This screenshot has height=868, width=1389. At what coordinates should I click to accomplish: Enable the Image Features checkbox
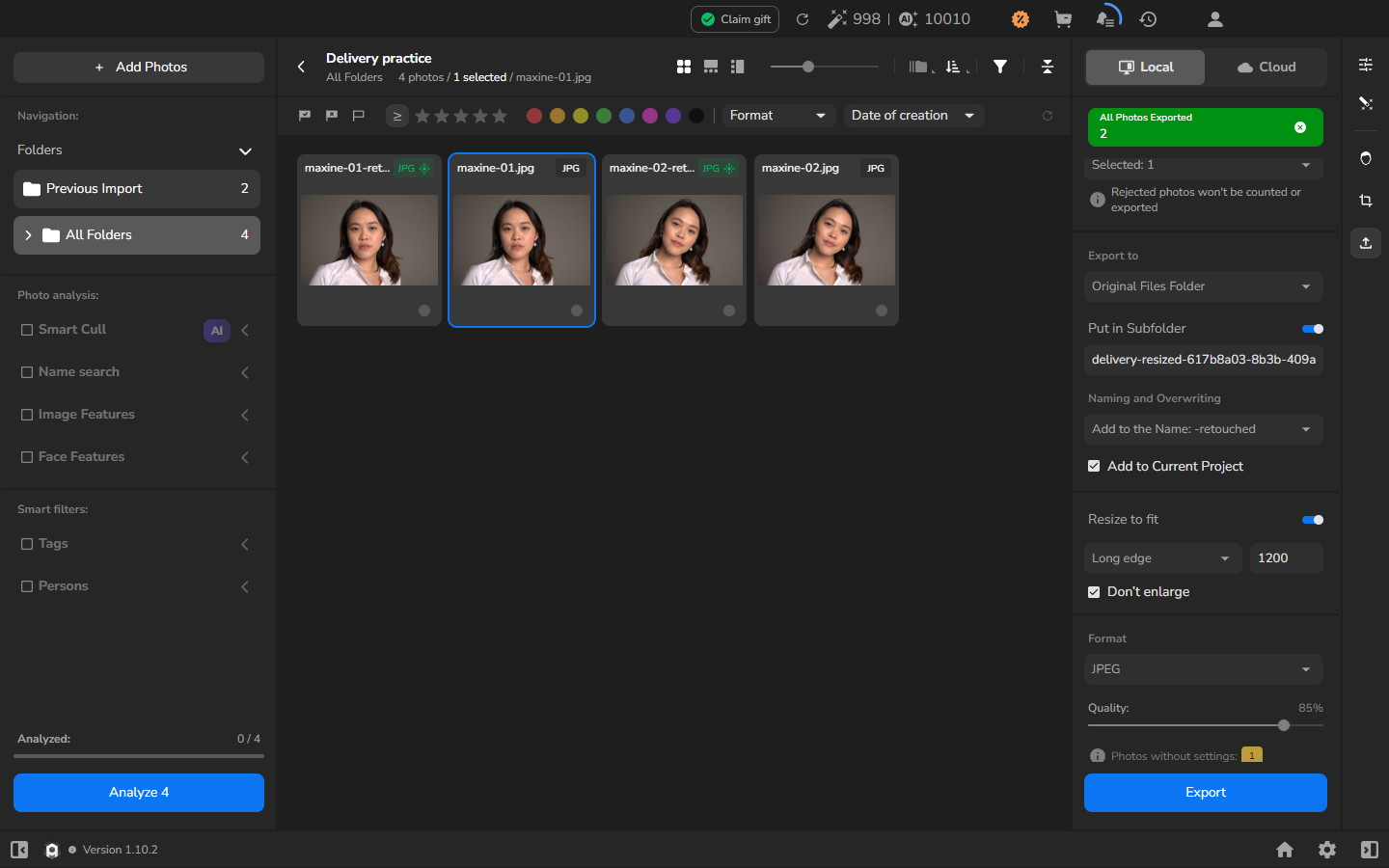(x=27, y=415)
